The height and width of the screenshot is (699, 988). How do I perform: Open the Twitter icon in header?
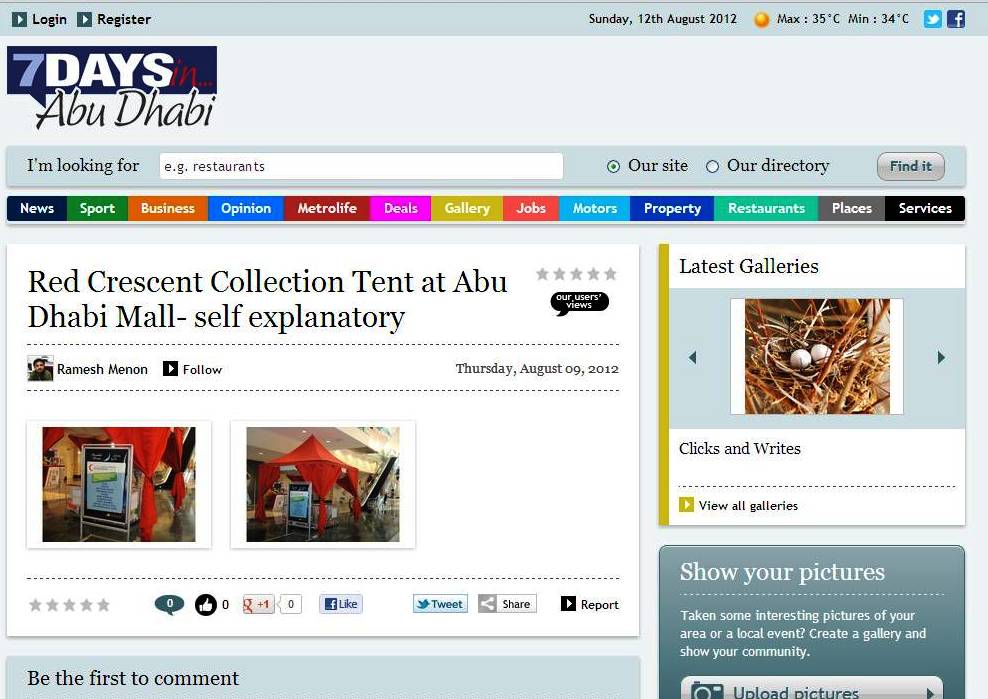click(933, 19)
